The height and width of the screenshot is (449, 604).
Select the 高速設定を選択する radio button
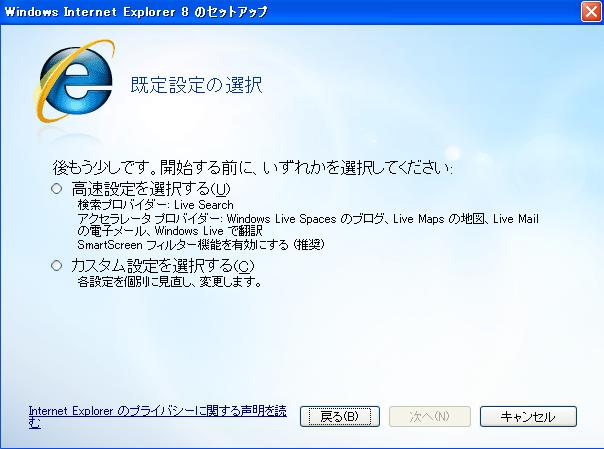tap(57, 189)
